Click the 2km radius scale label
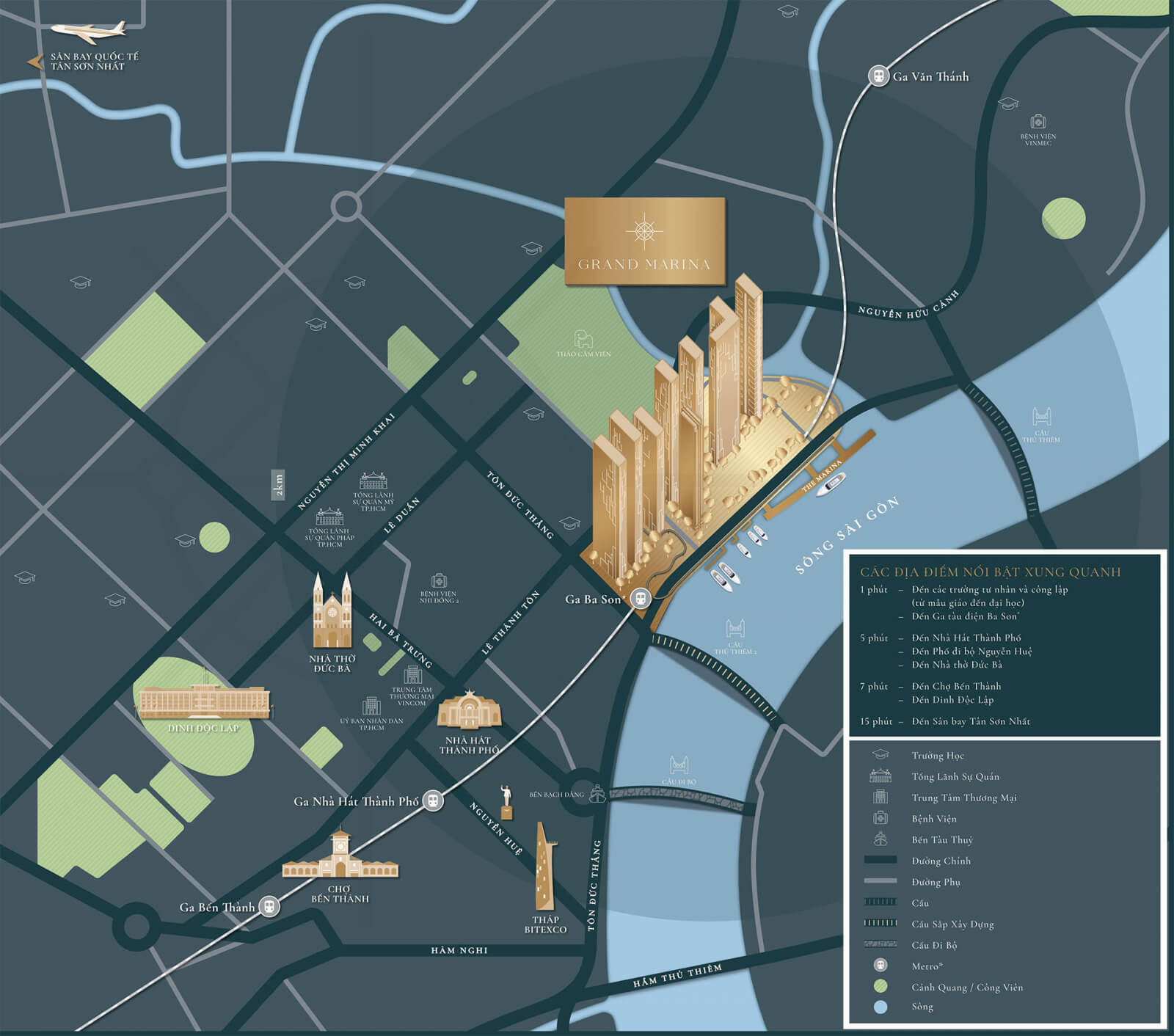The height and width of the screenshot is (1036, 1174). tap(279, 484)
